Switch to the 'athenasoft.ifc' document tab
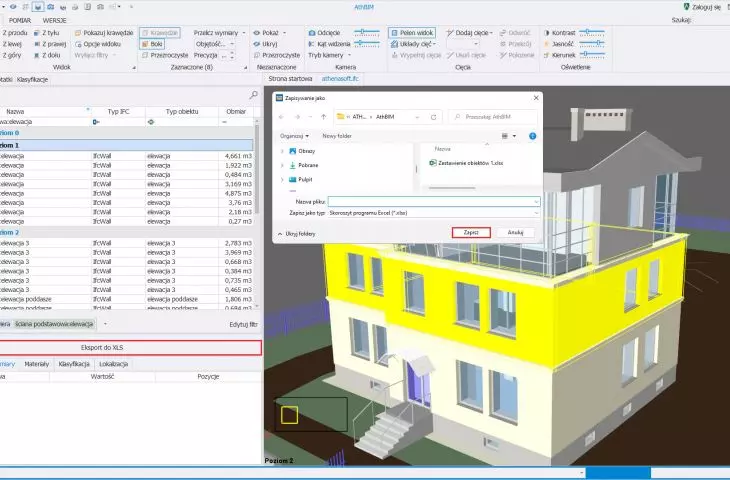This screenshot has height=480, width=730. pos(340,79)
